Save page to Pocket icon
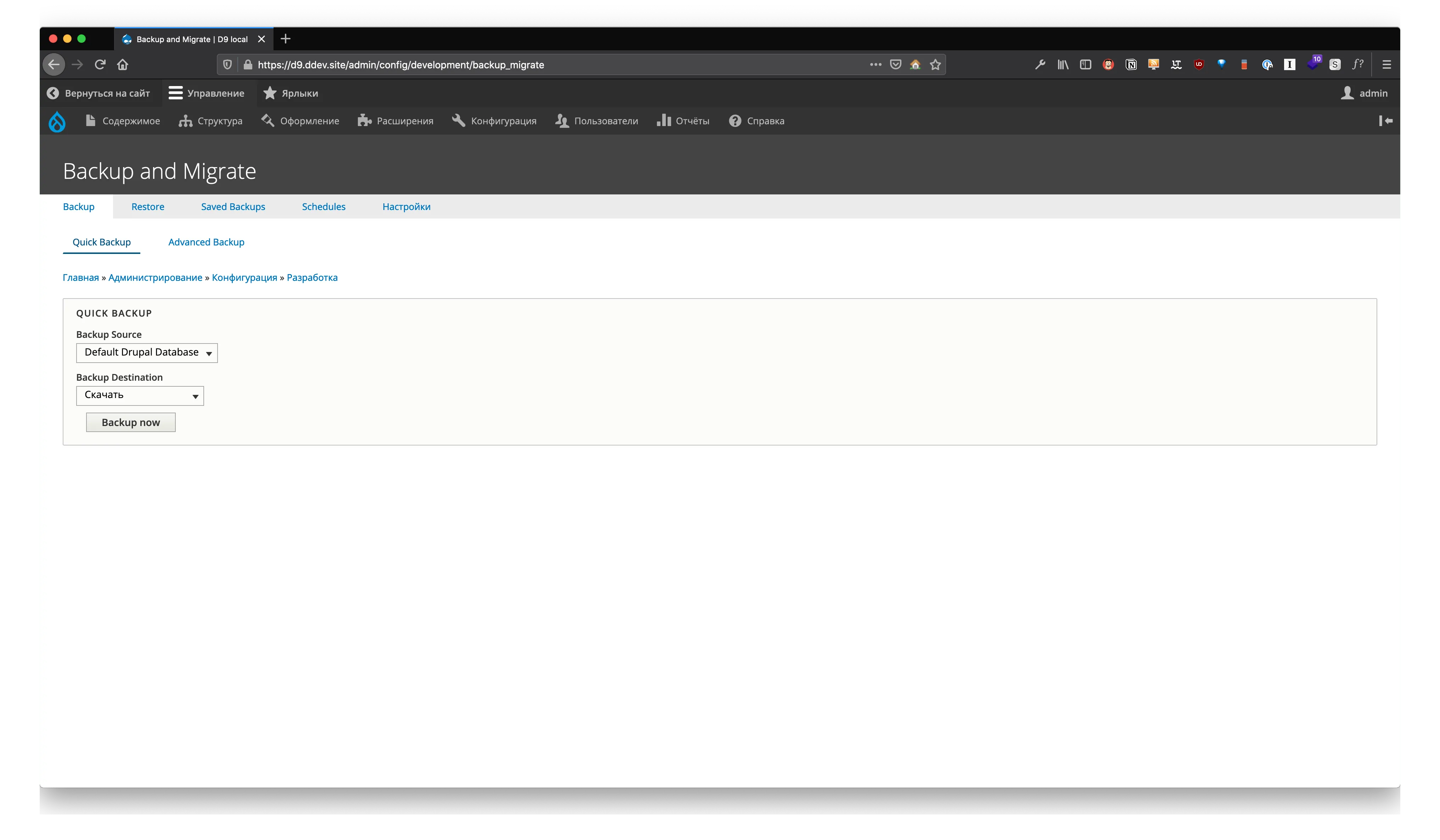1440x840 pixels. [895, 64]
